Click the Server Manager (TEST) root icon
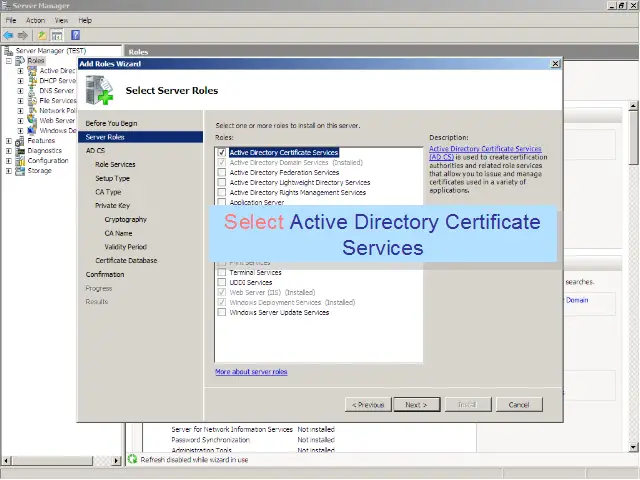 [x=8, y=51]
